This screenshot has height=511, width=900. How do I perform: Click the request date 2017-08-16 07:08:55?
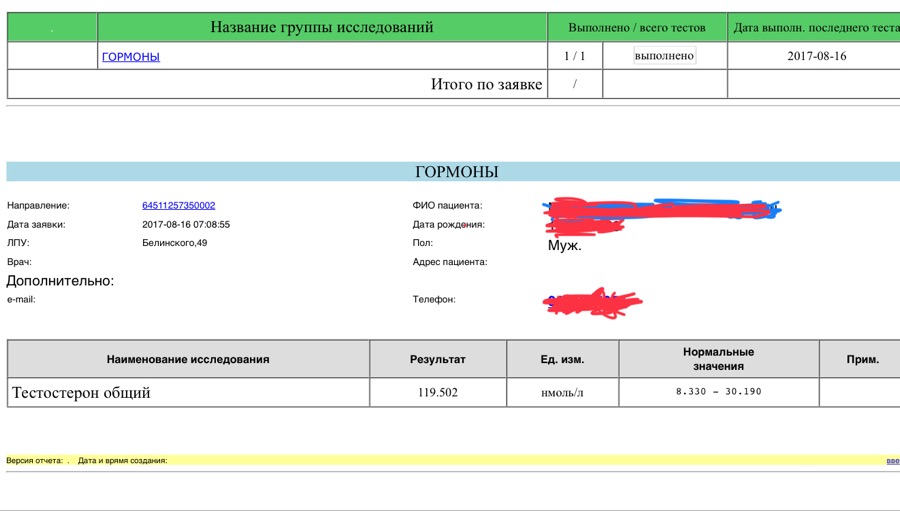coord(186,224)
